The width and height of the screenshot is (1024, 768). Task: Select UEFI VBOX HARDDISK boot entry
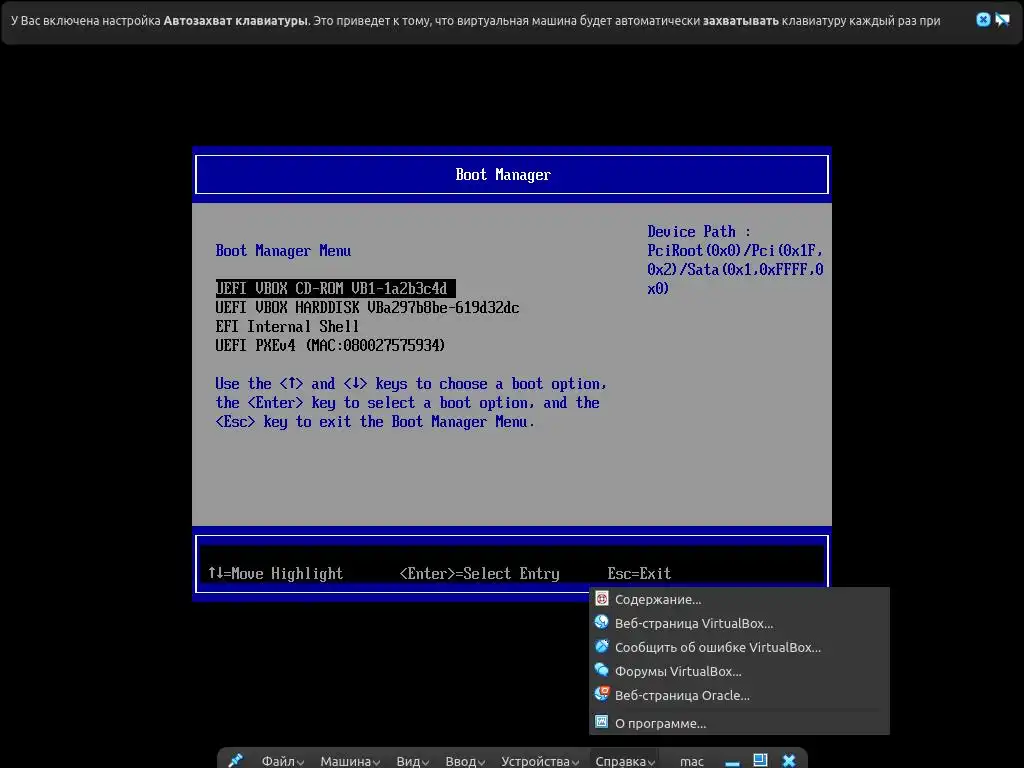[x=368, y=308]
